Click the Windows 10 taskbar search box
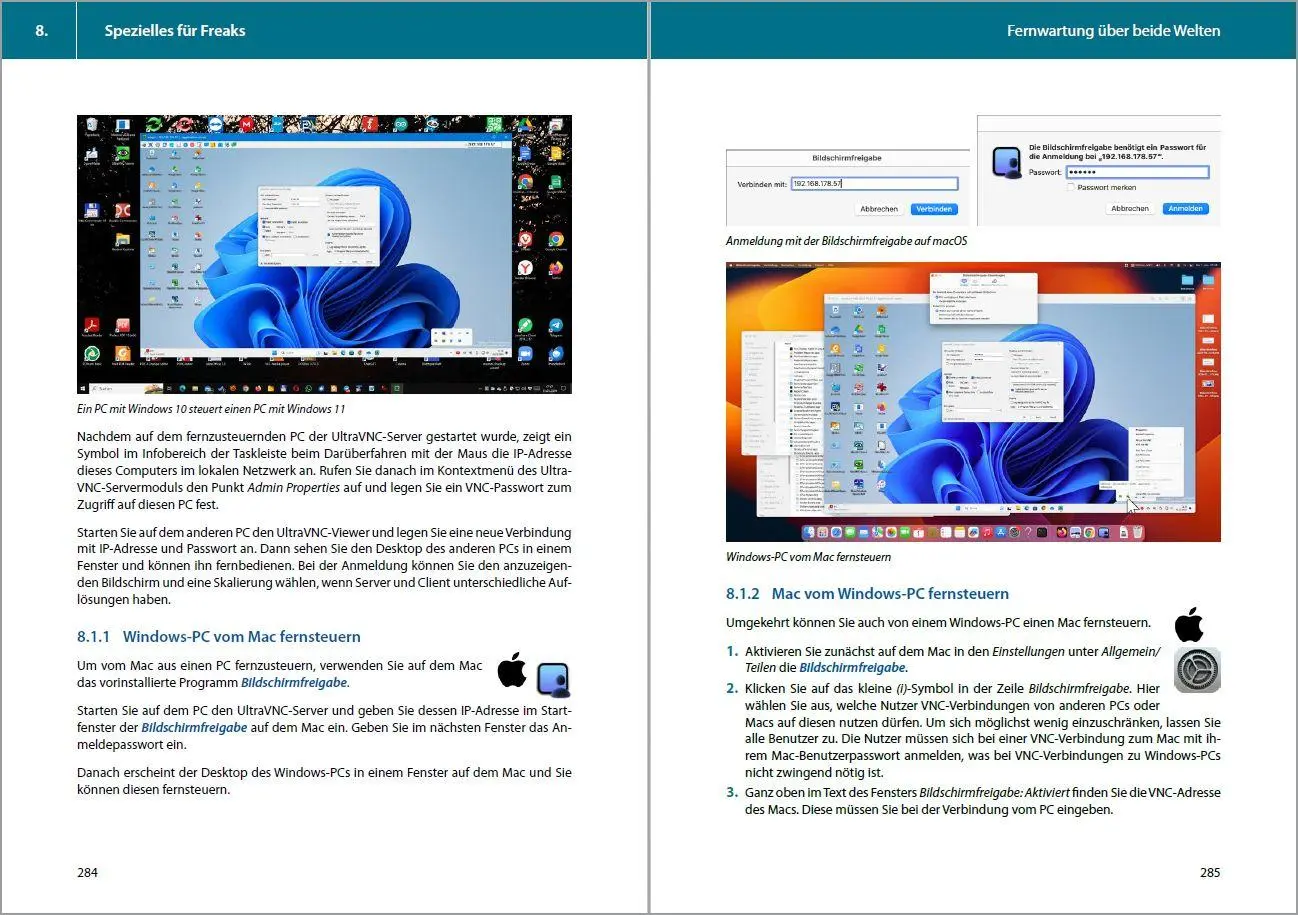The height and width of the screenshot is (915, 1298). pyautogui.click(x=126, y=388)
